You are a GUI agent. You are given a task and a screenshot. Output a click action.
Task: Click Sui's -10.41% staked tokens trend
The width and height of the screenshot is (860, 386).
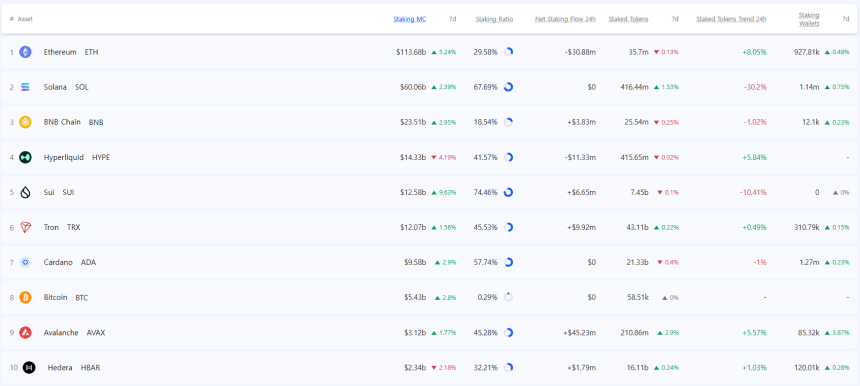click(754, 192)
